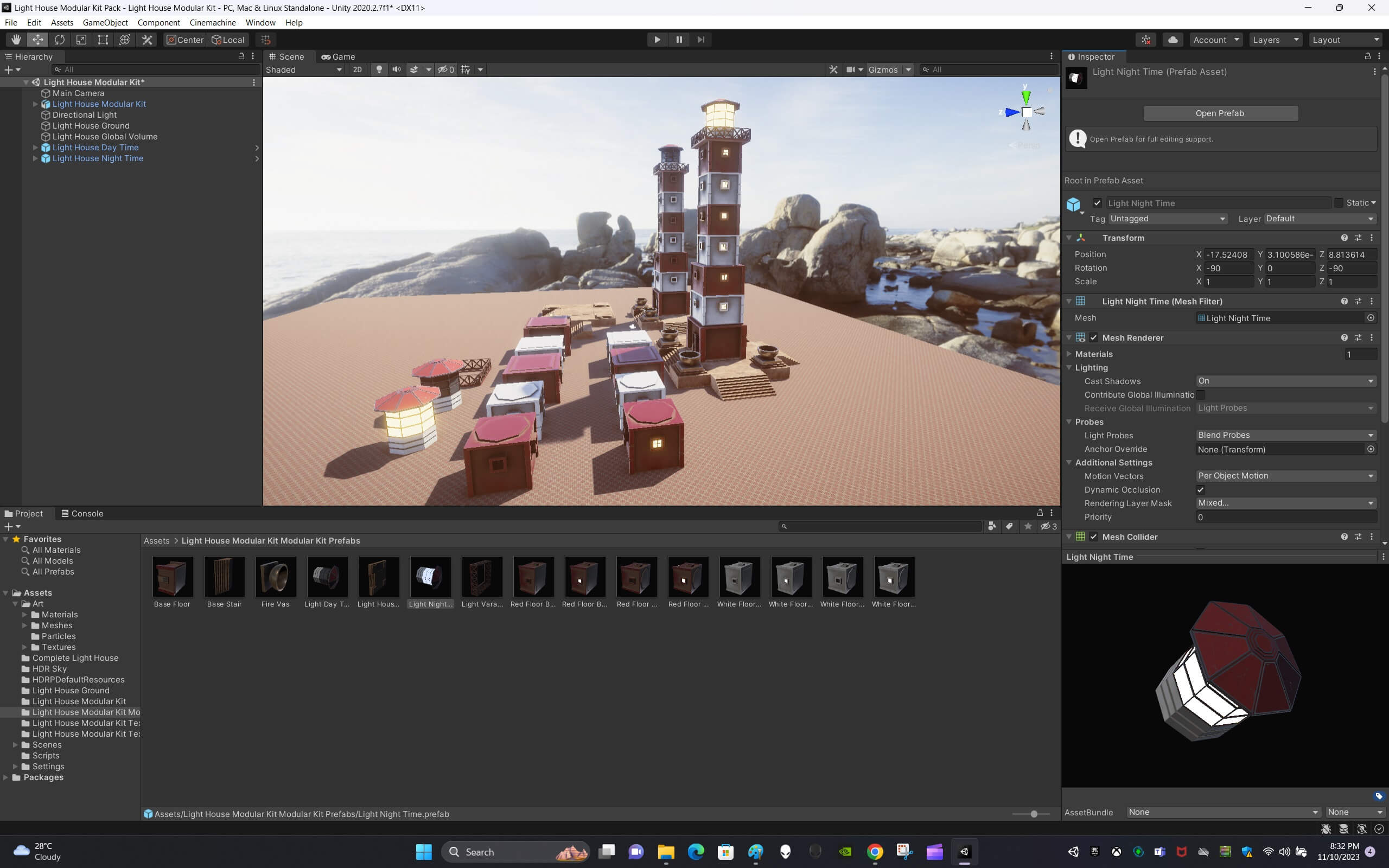Toggle 2D scene view mode

pyautogui.click(x=357, y=69)
